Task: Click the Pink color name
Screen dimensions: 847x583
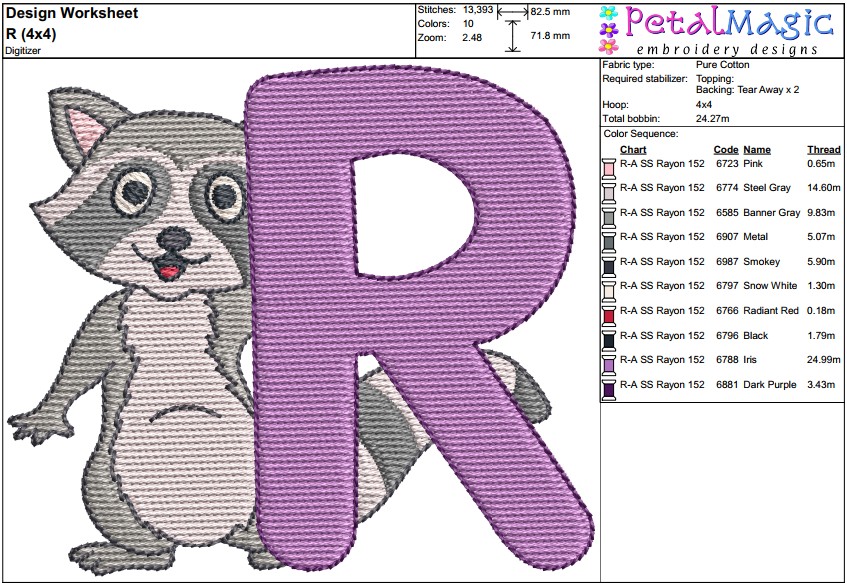Action: coord(753,164)
